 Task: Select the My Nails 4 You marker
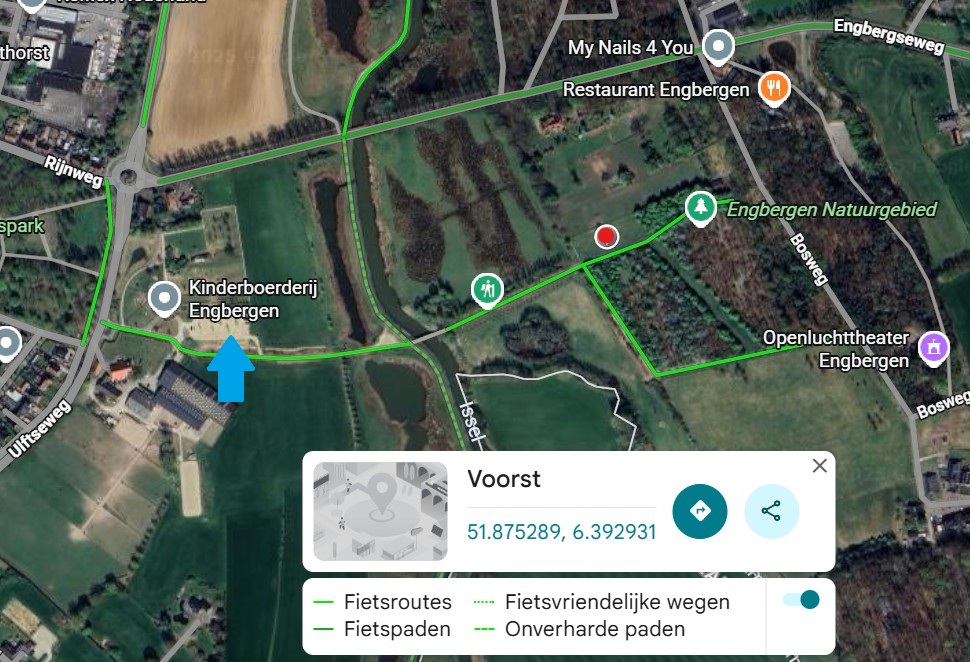point(718,46)
